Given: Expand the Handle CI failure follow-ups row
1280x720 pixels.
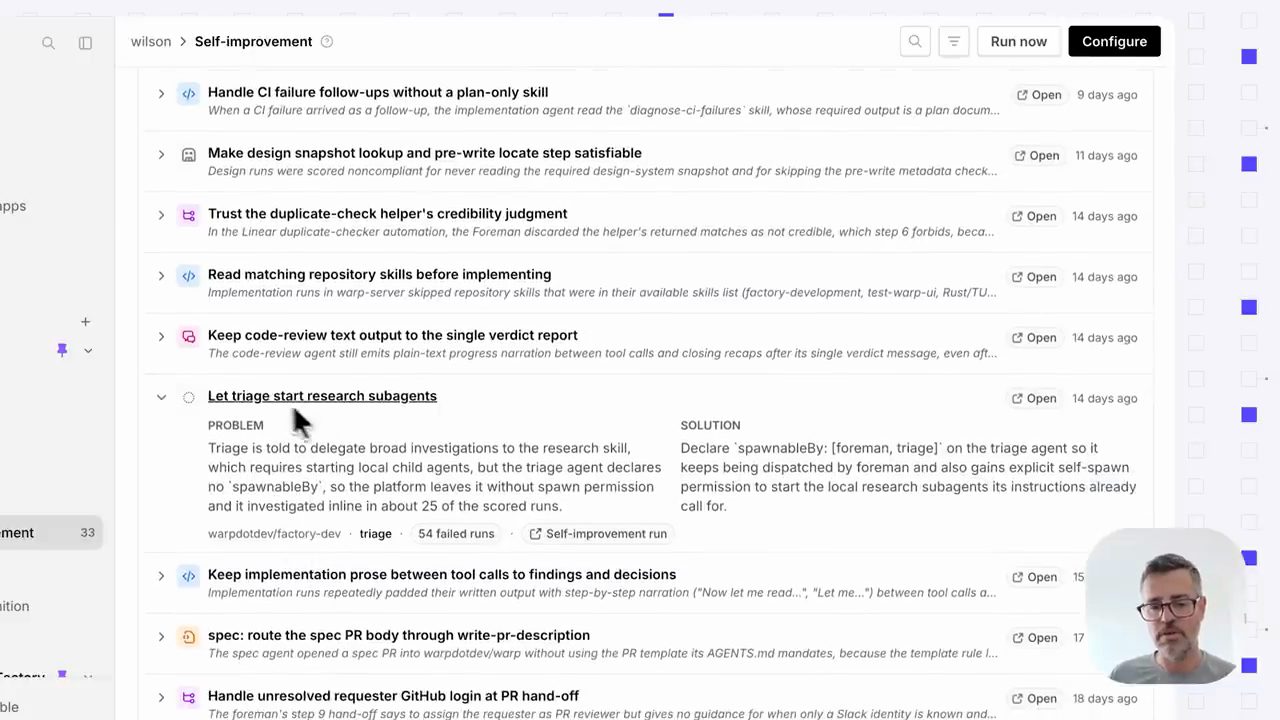Looking at the screenshot, I should coord(161,94).
